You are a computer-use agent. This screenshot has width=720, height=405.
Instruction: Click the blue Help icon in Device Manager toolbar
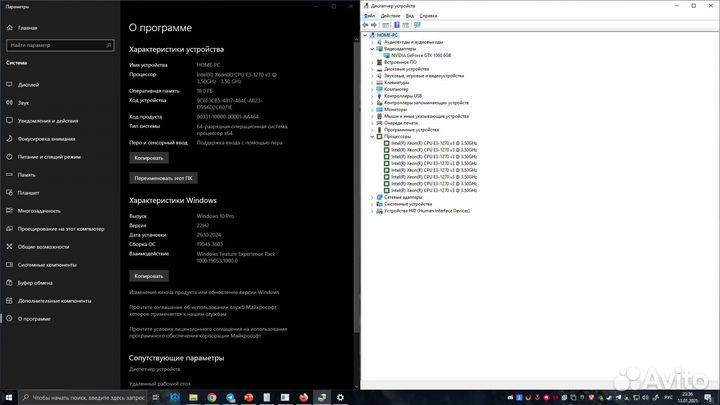397,25
